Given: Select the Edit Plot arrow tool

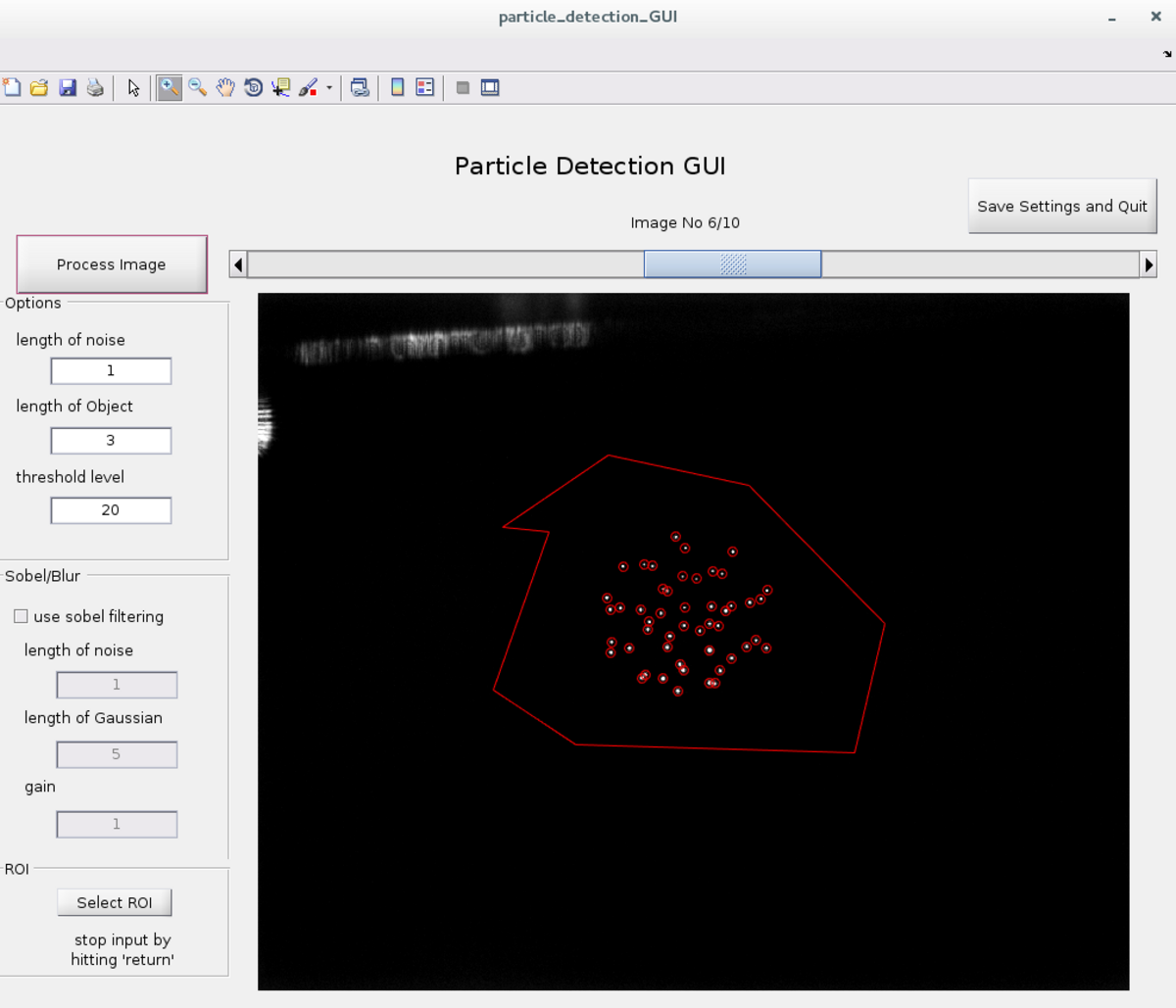Looking at the screenshot, I should click(x=133, y=88).
